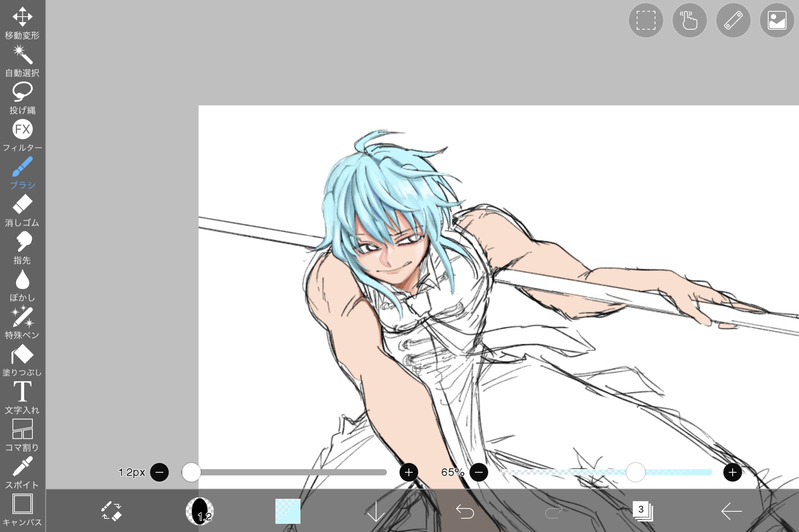Select the Magic Wand (自動選択) tool
Viewport: 799px width, 532px height.
pyautogui.click(x=22, y=61)
